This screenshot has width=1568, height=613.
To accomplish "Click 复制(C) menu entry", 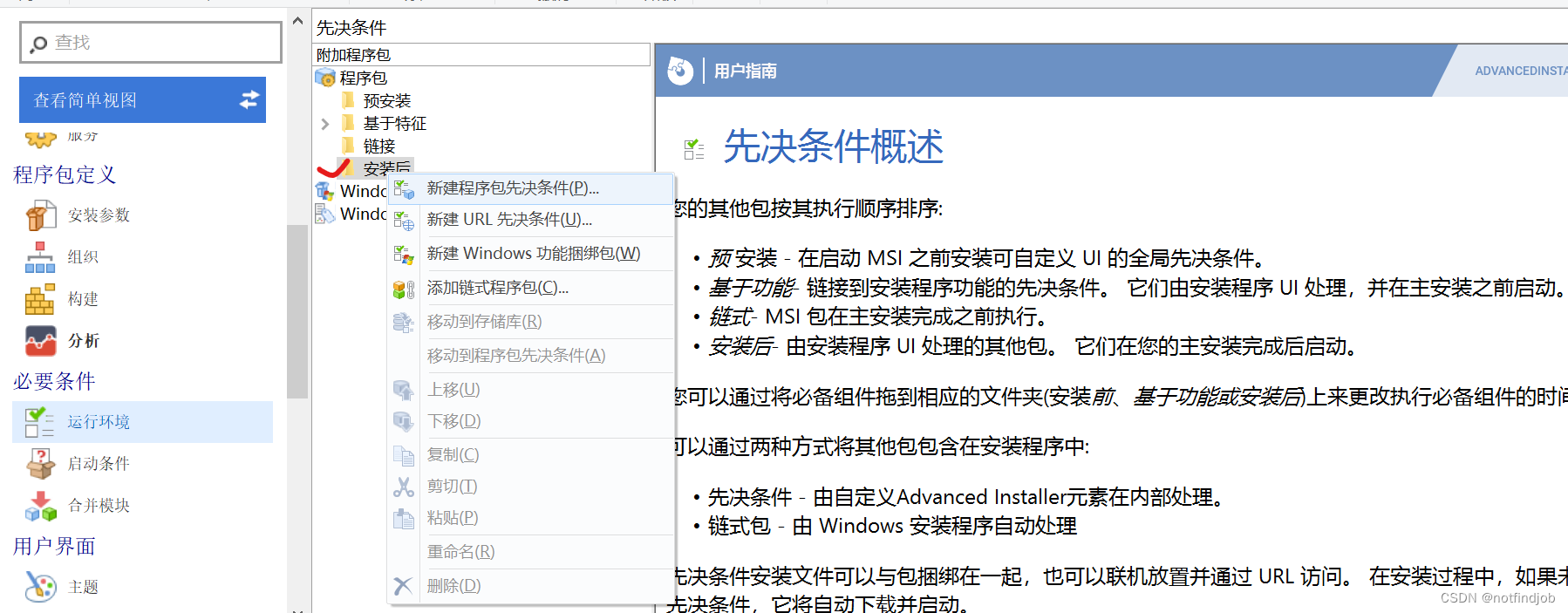I will (x=530, y=455).
